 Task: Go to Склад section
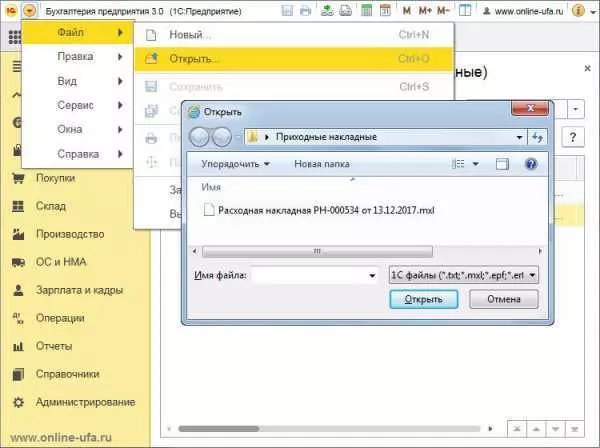(x=51, y=206)
